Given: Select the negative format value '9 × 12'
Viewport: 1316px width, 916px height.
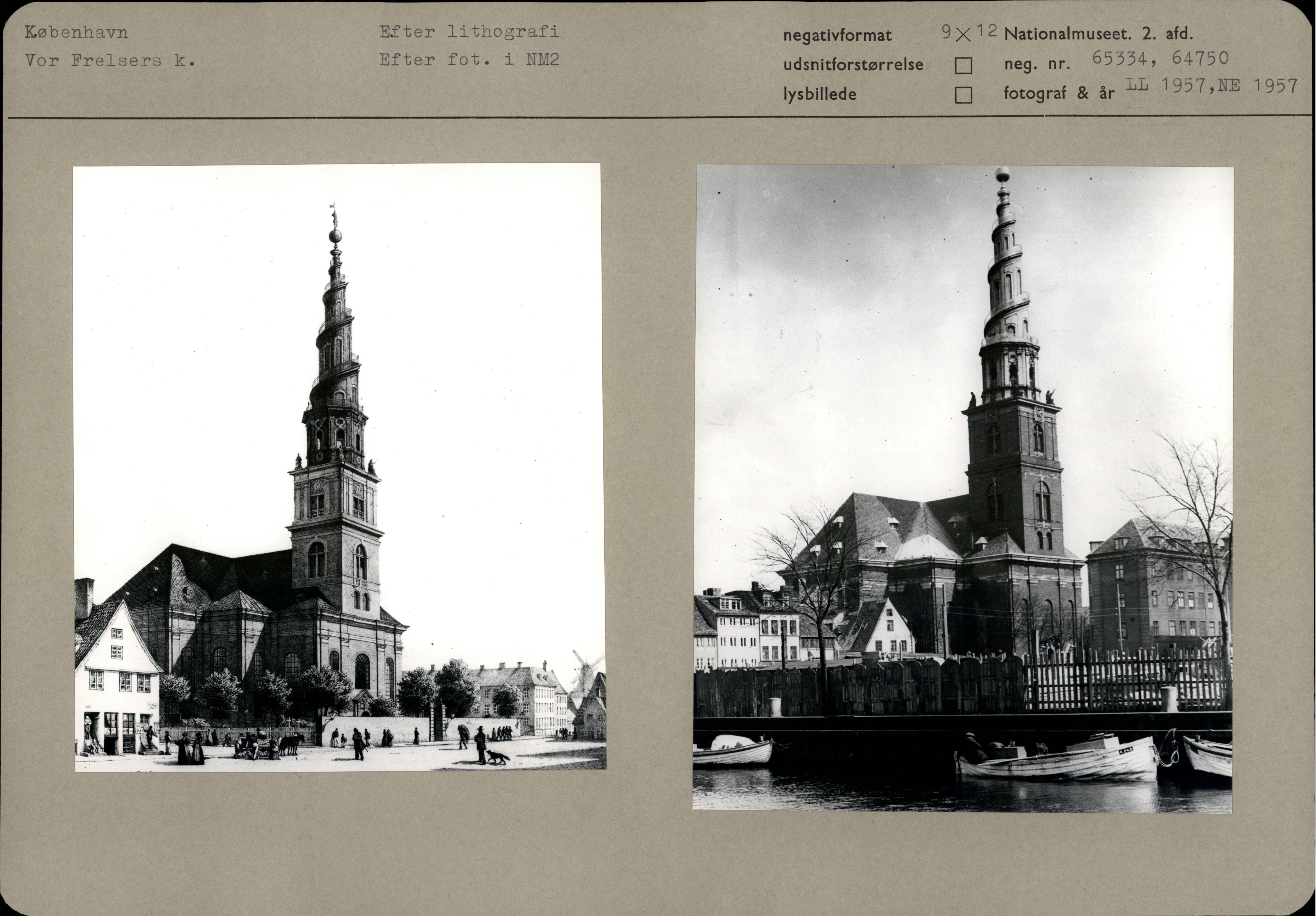Looking at the screenshot, I should (970, 32).
